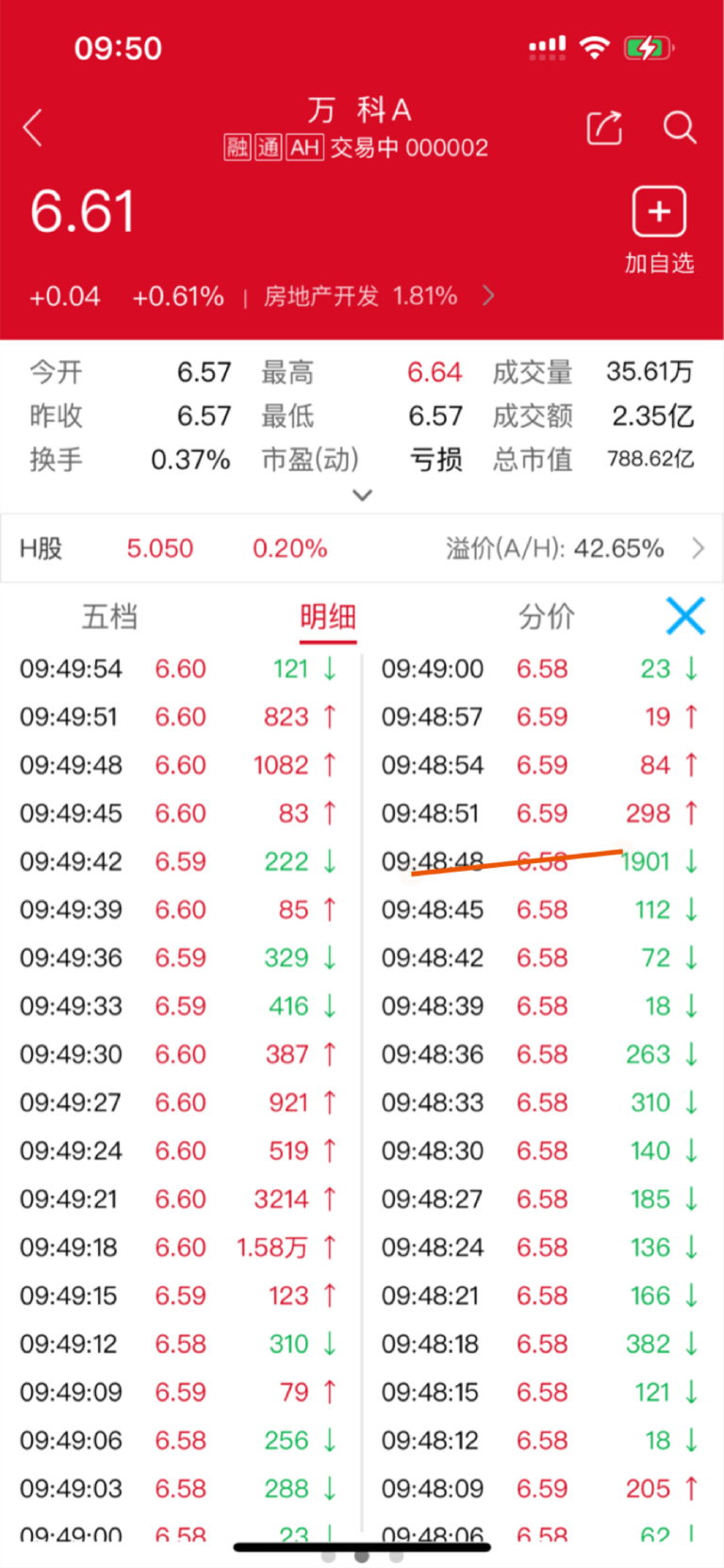Select the 明细 tab
The width and height of the screenshot is (724, 1568).
click(328, 616)
